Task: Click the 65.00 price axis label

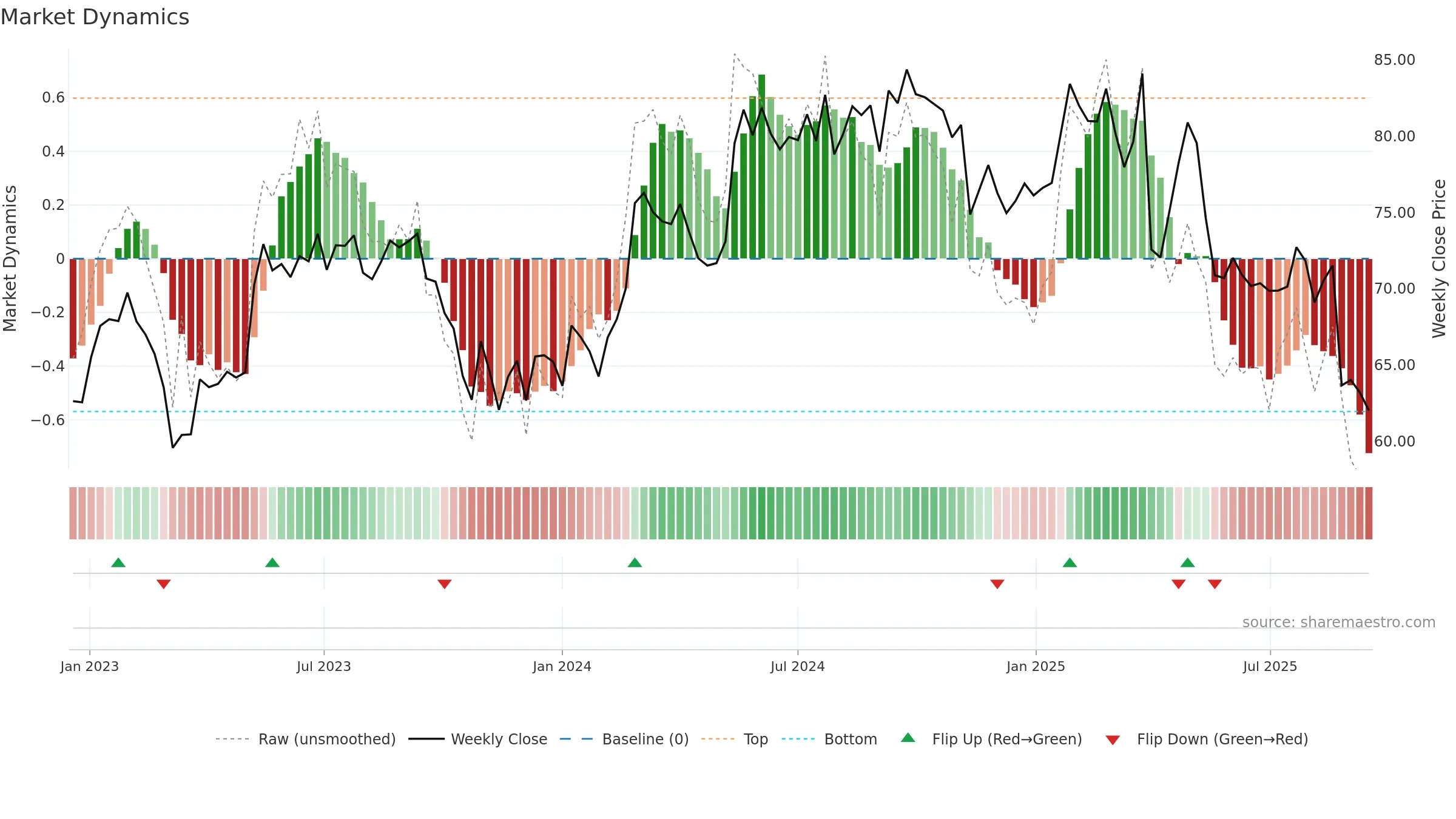Action: 1395,365
